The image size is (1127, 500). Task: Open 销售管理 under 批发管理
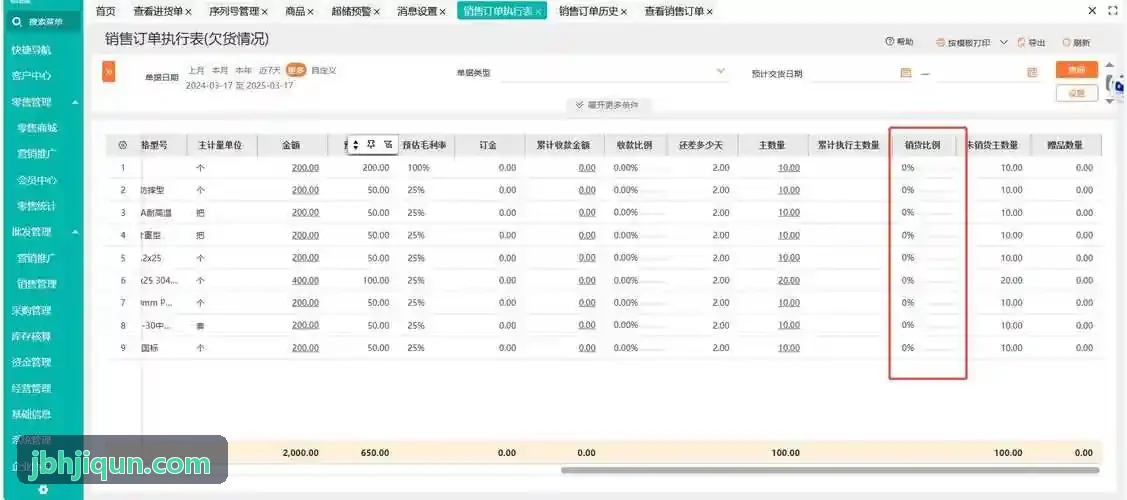coord(37,284)
